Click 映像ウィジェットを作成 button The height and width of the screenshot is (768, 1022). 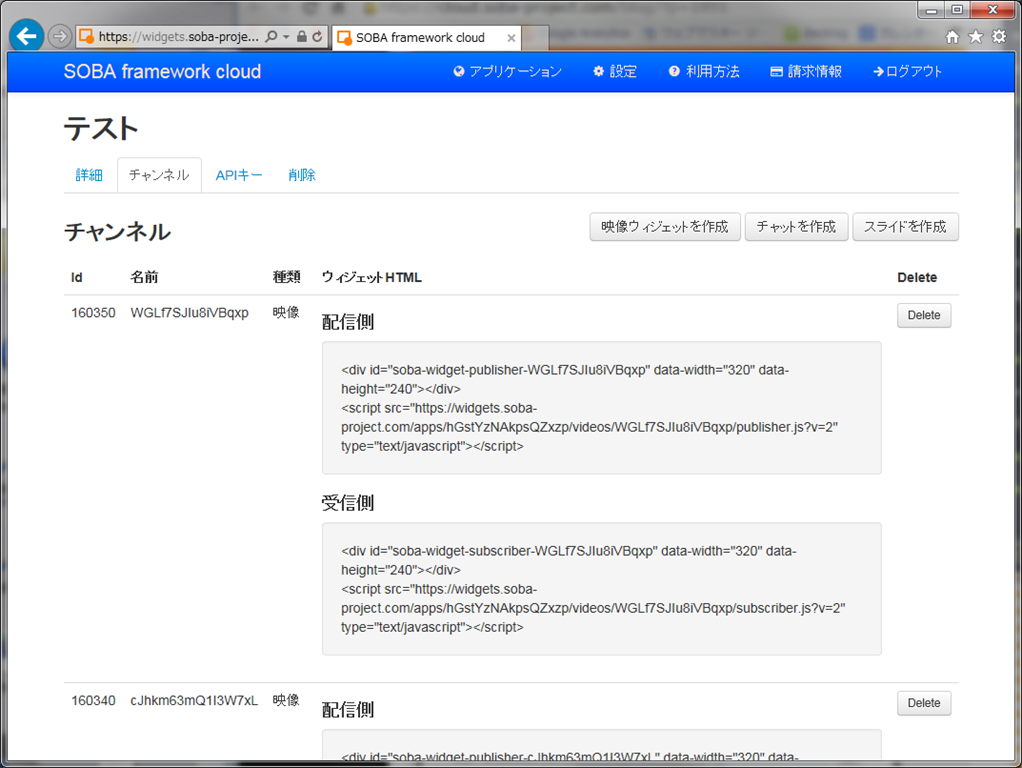(x=665, y=226)
